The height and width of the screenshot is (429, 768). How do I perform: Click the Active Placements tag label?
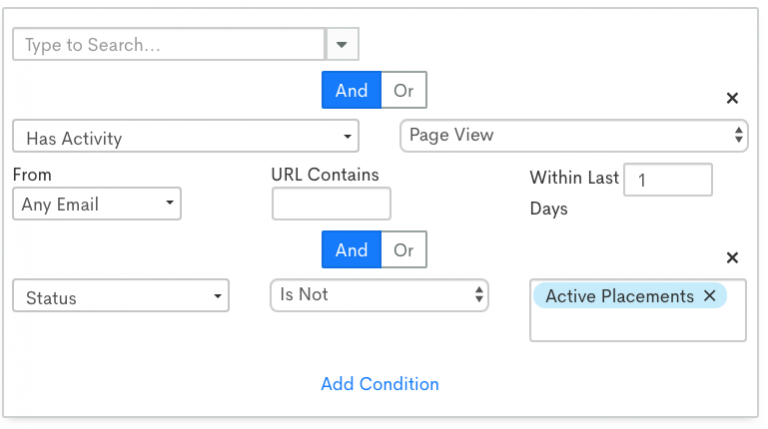[620, 296]
